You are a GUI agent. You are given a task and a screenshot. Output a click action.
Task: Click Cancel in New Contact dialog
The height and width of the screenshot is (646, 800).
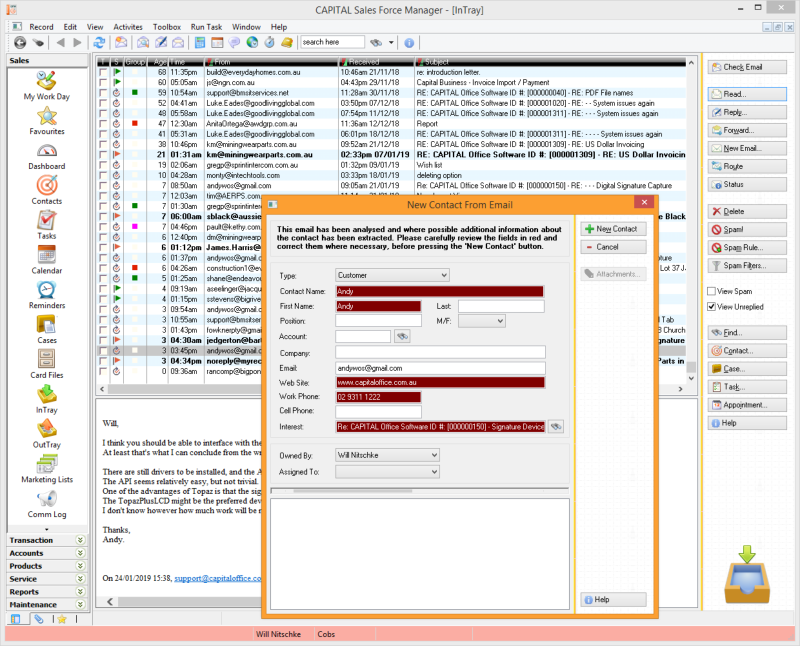point(613,247)
